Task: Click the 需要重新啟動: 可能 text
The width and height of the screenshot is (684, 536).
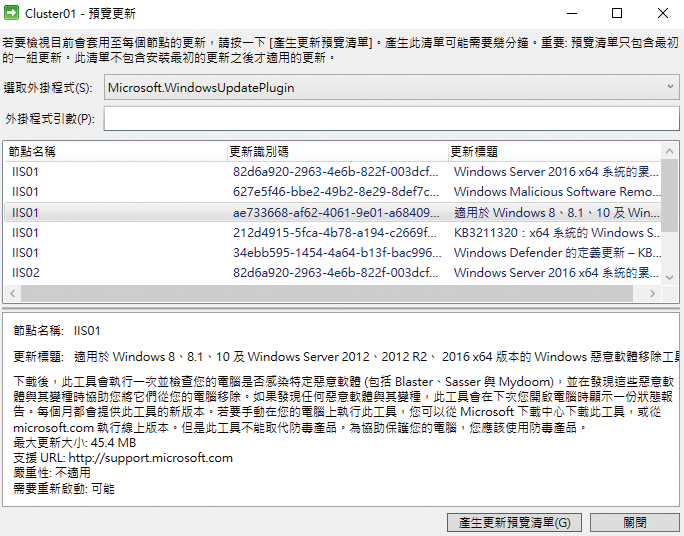Action: pos(64,488)
